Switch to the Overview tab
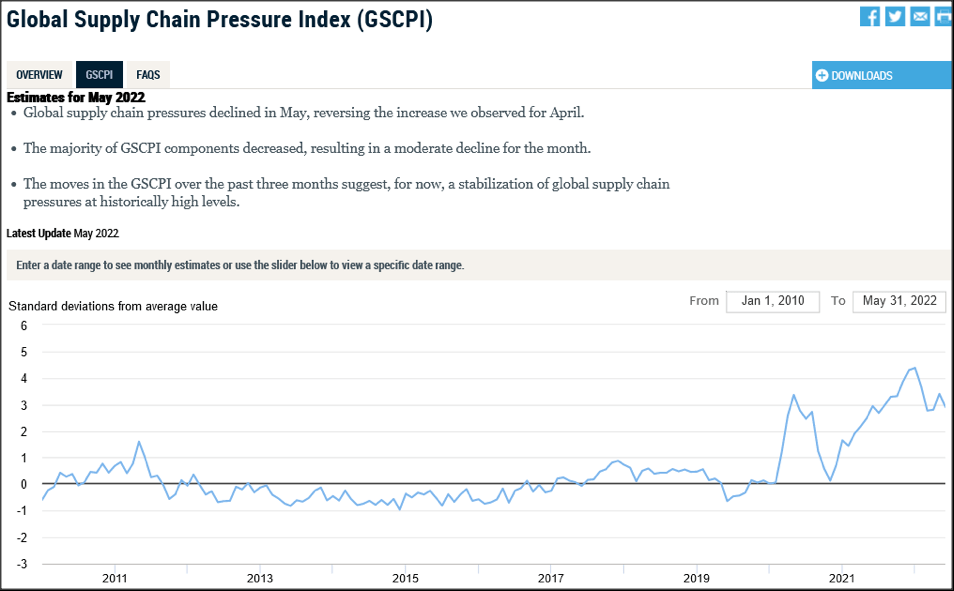The width and height of the screenshot is (954, 591). coord(39,75)
